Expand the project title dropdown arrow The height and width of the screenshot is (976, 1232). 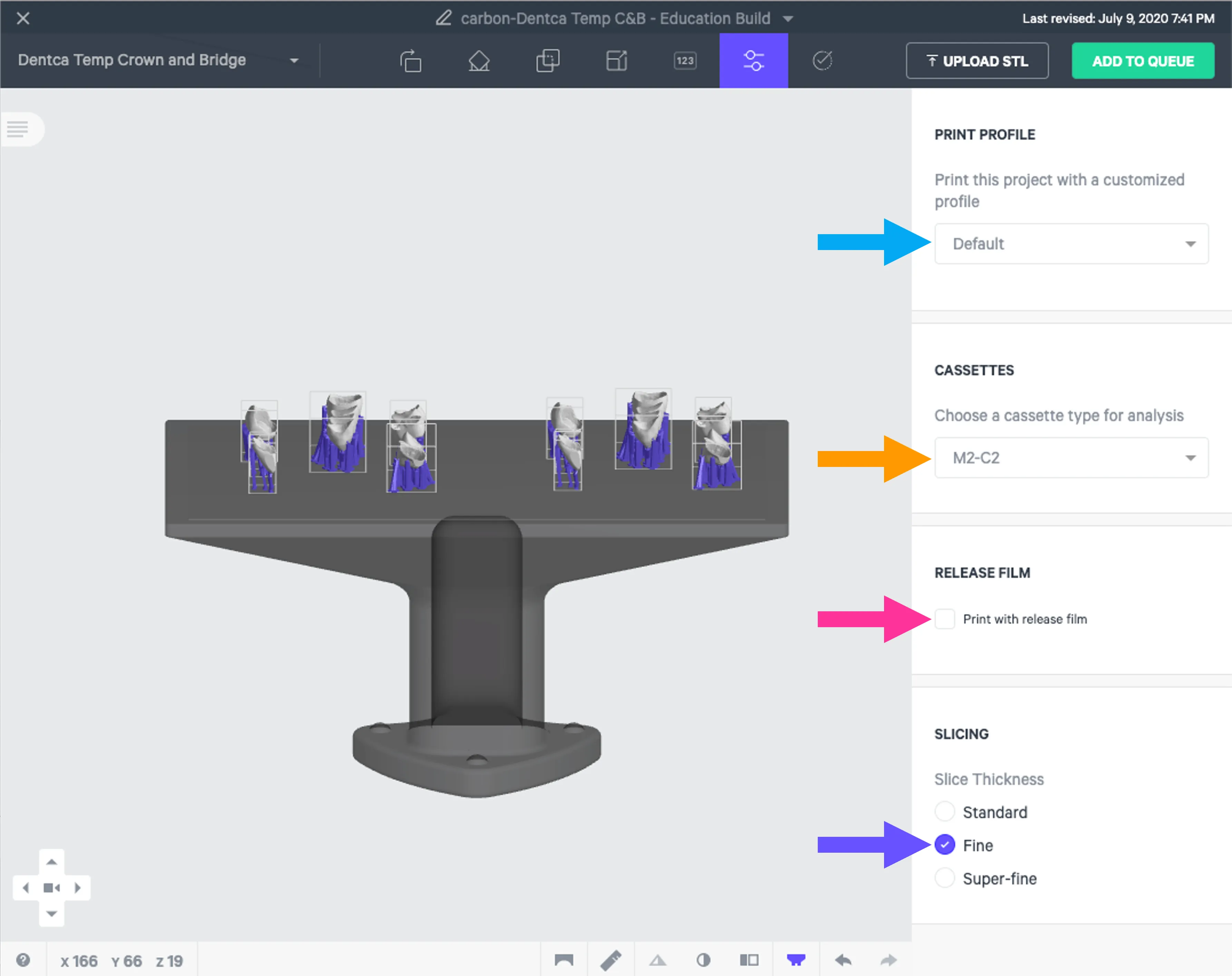click(x=788, y=19)
